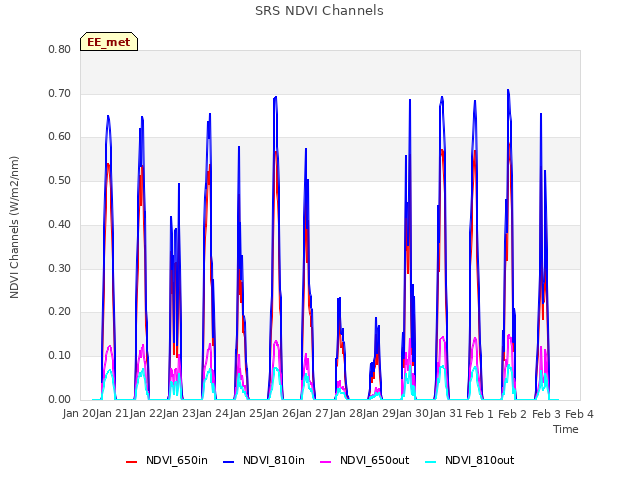Click the x-axis title Time
640x480 pixels.
pyautogui.click(x=566, y=429)
